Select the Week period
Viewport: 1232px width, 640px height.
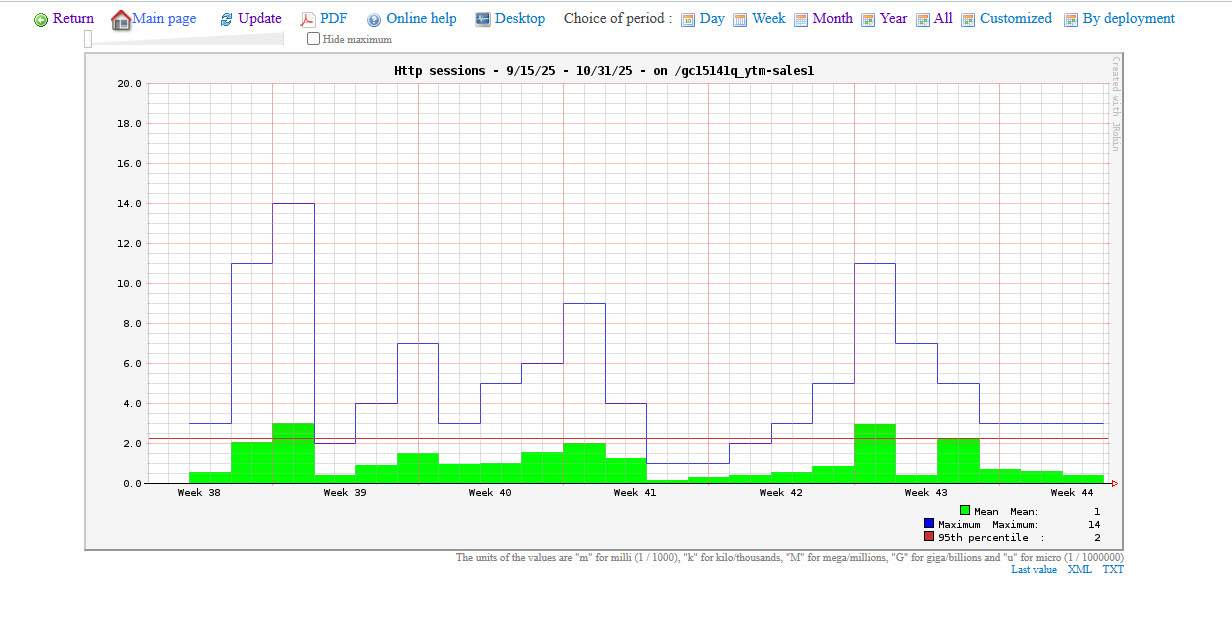click(768, 19)
